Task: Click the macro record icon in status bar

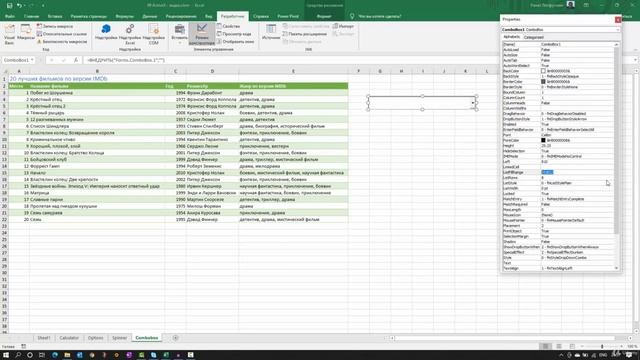Action: tap(23, 347)
